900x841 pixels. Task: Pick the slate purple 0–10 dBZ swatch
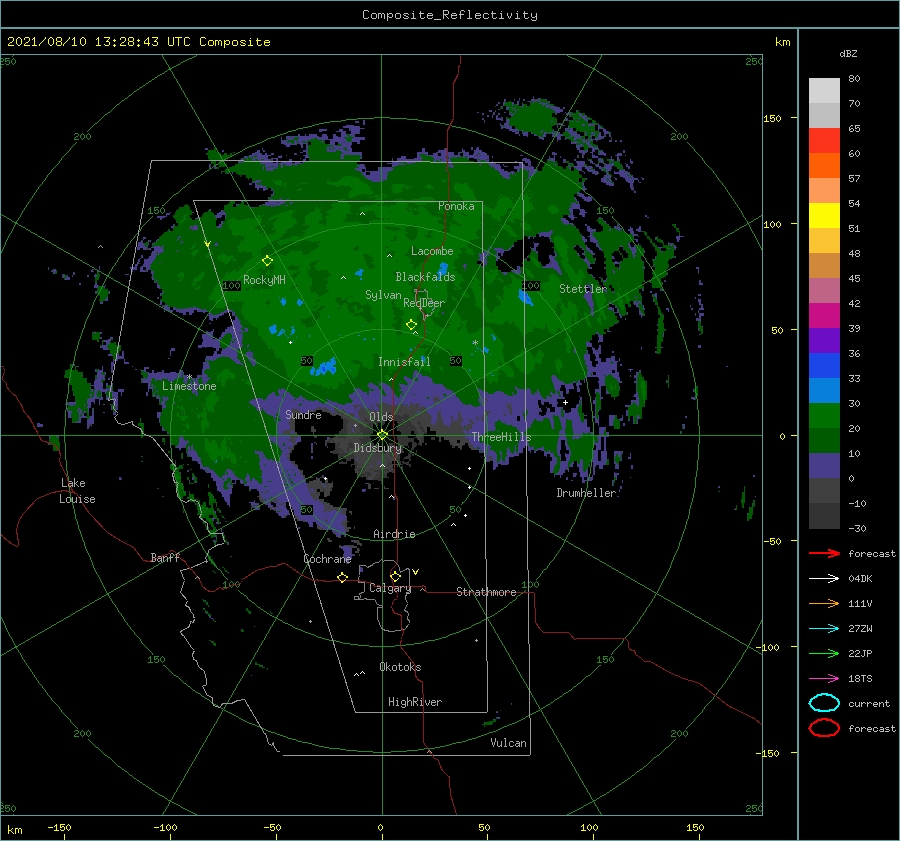pos(824,466)
